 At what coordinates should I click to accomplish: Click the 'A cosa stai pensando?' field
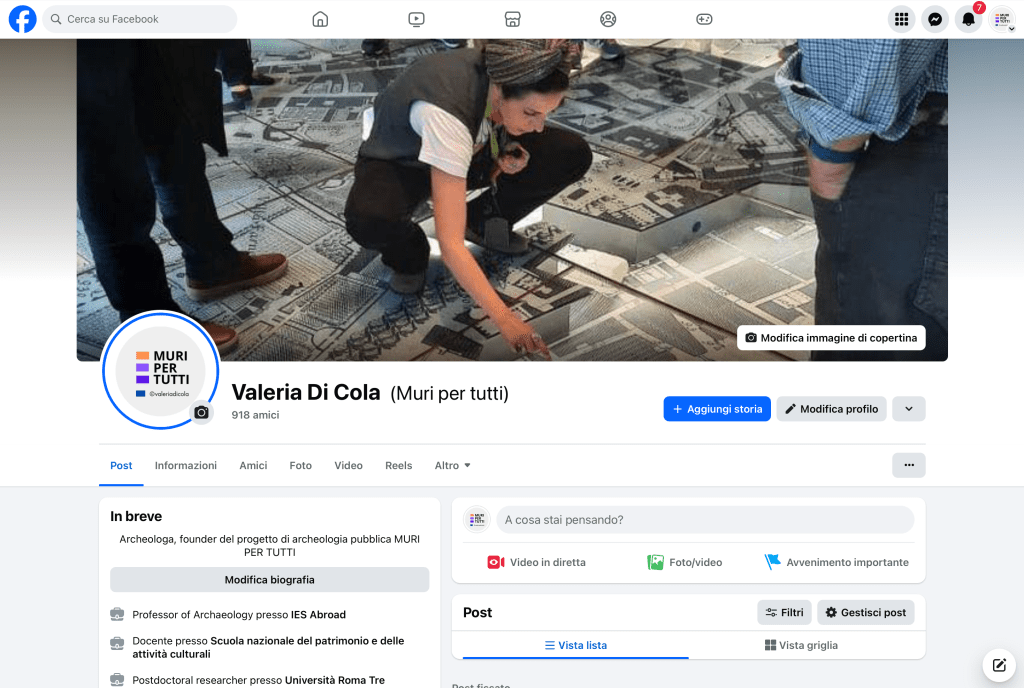point(704,520)
